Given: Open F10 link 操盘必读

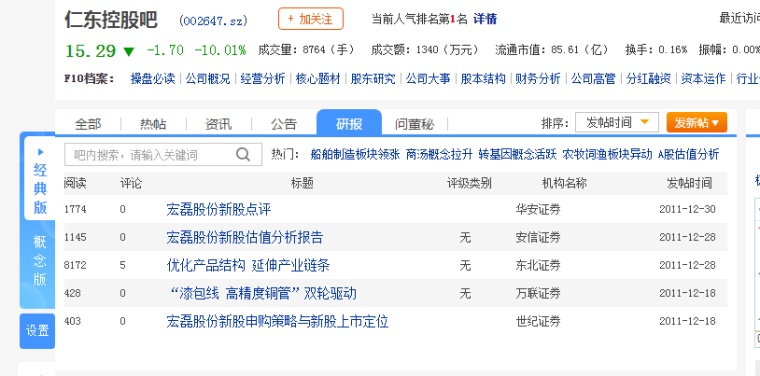Looking at the screenshot, I should (x=153, y=78).
